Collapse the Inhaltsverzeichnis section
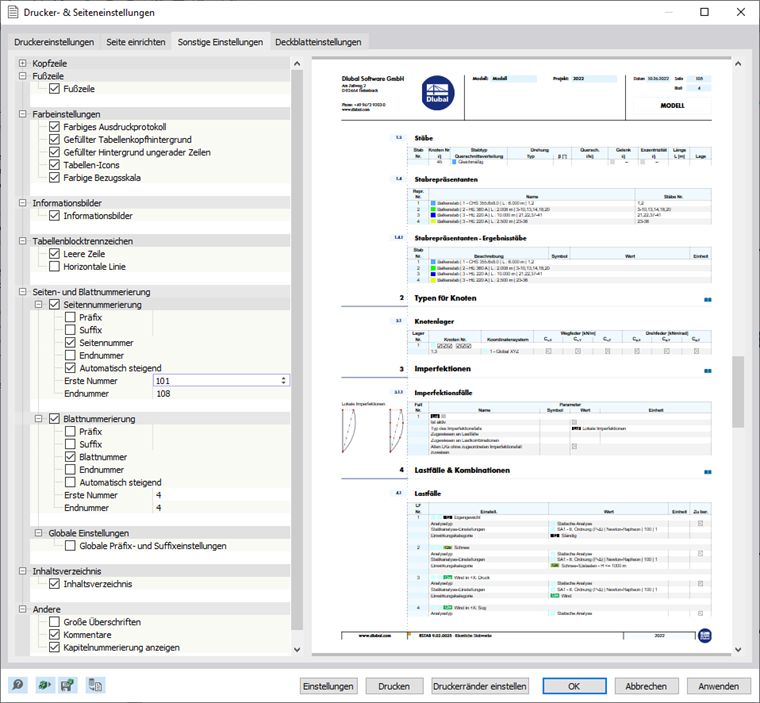The image size is (760, 703). [x=22, y=571]
